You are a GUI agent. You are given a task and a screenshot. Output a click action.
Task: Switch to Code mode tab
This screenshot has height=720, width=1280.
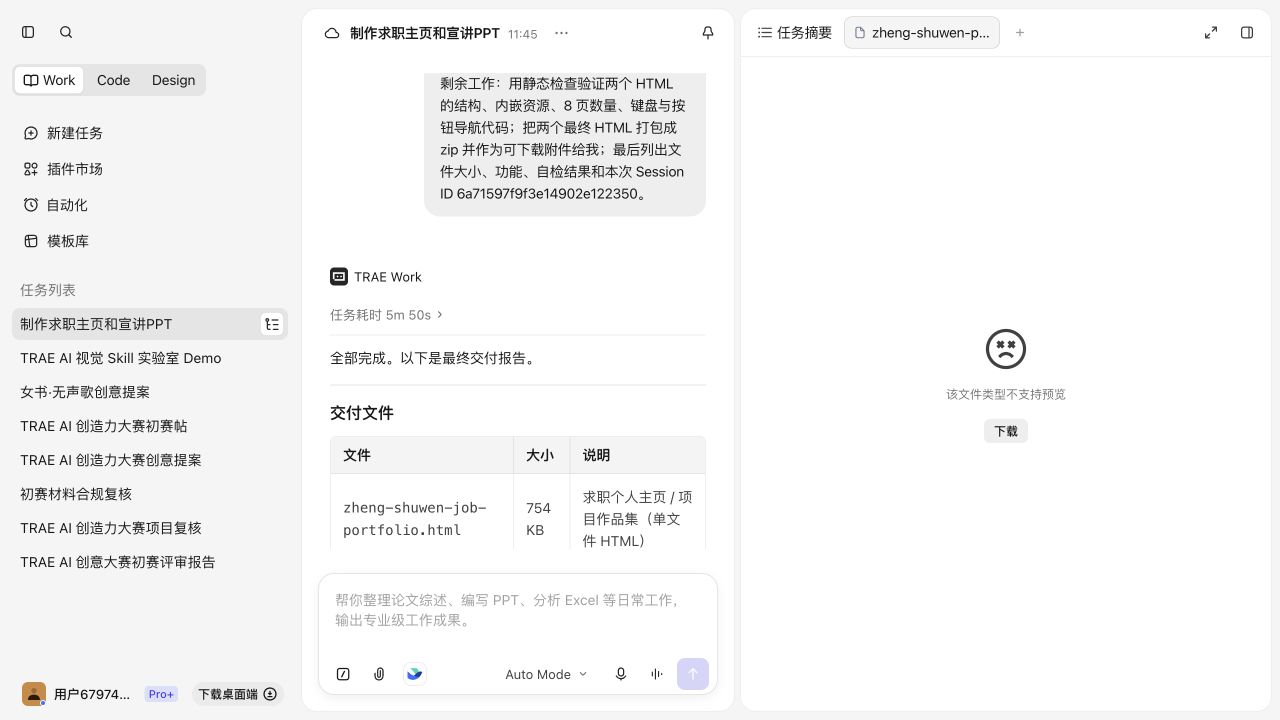click(113, 80)
